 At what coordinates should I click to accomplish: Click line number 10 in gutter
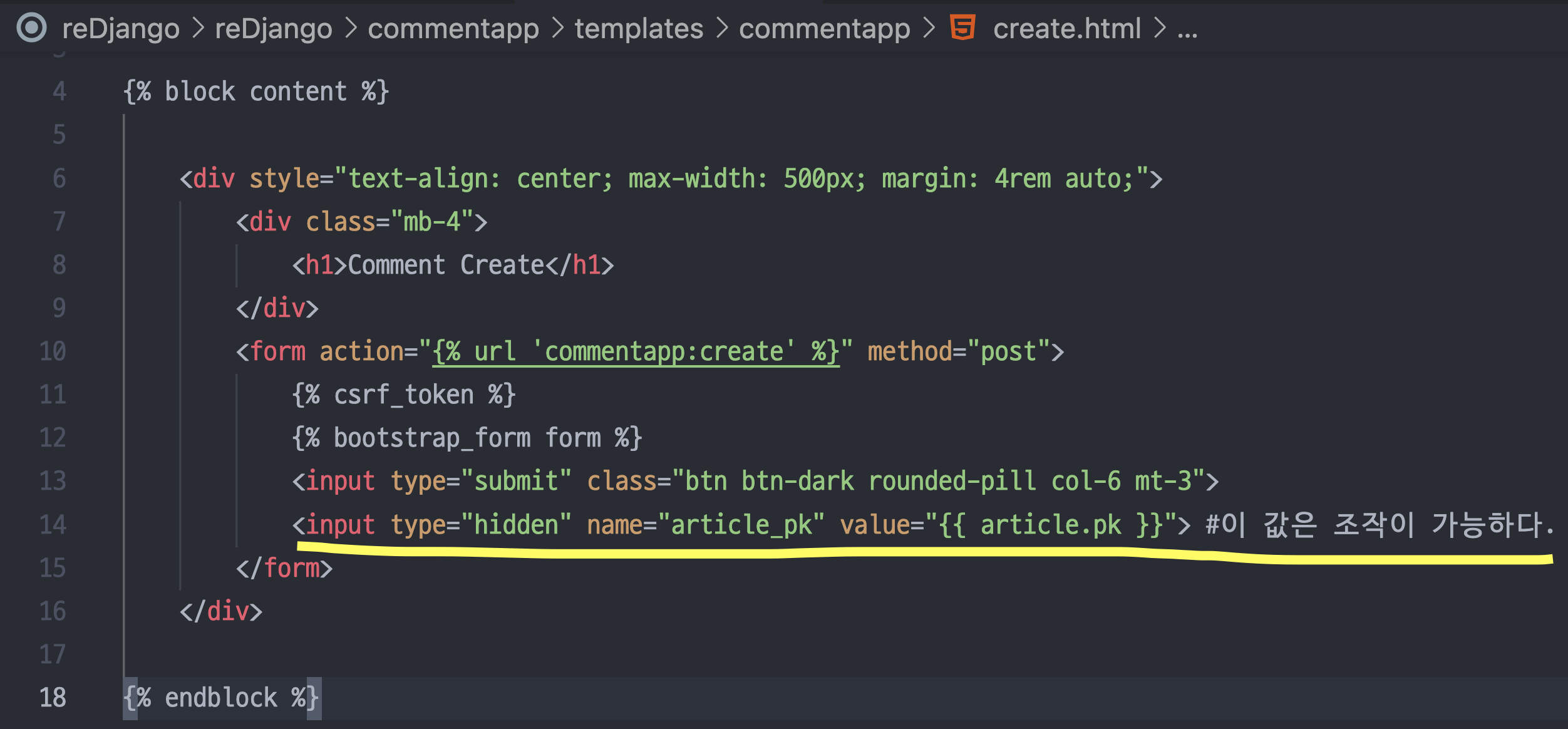(x=53, y=351)
